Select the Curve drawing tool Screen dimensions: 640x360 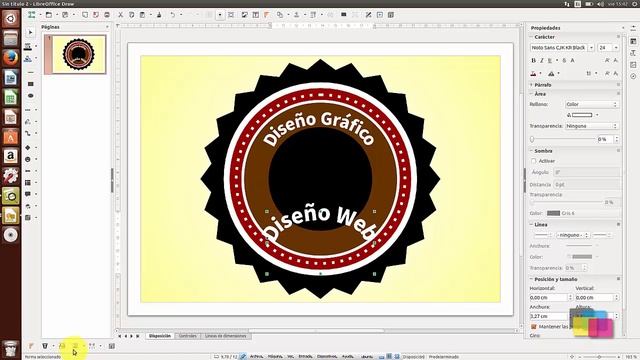coord(28,122)
